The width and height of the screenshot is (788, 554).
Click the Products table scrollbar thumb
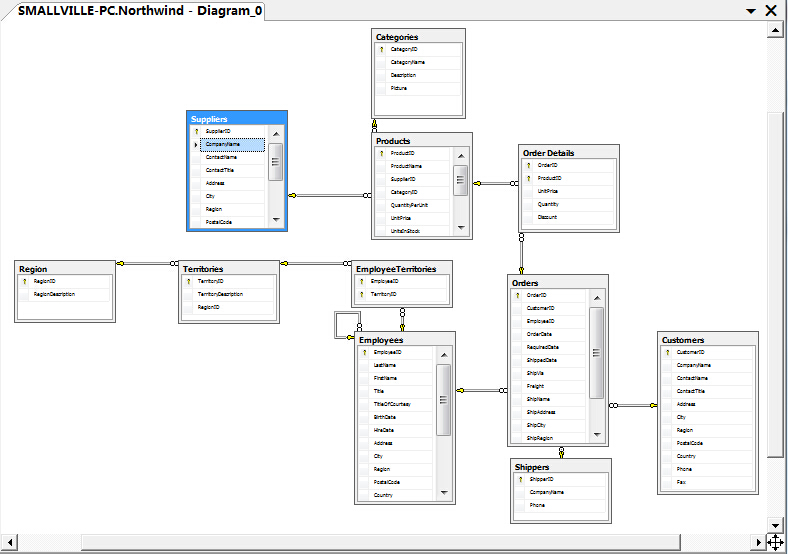click(x=460, y=180)
